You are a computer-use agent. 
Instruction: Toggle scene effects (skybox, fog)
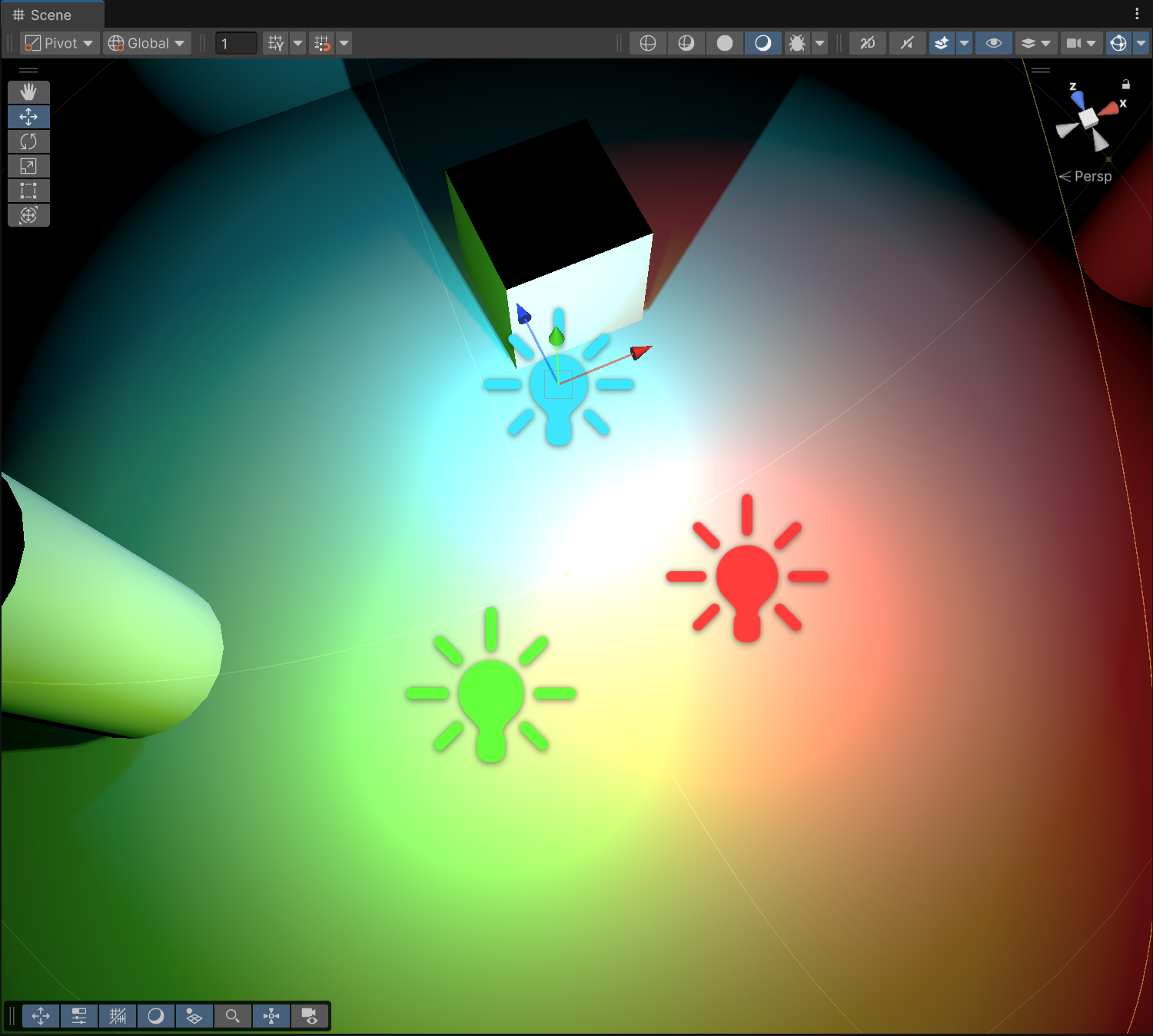click(942, 43)
